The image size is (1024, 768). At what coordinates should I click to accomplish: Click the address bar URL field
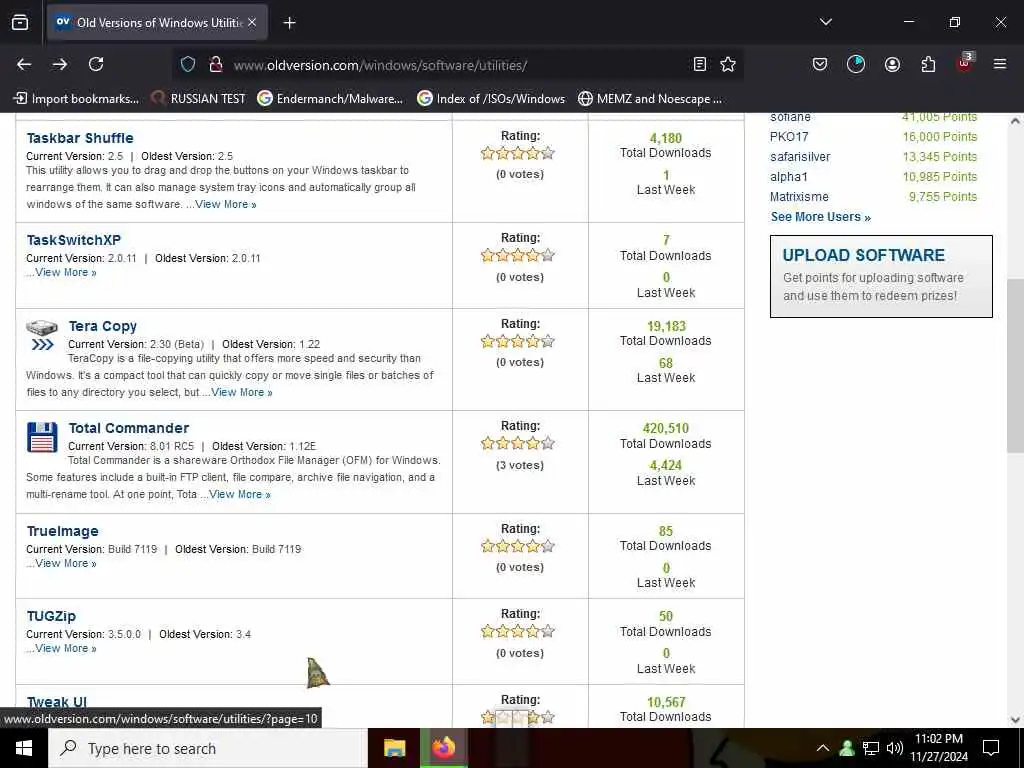[x=457, y=65]
